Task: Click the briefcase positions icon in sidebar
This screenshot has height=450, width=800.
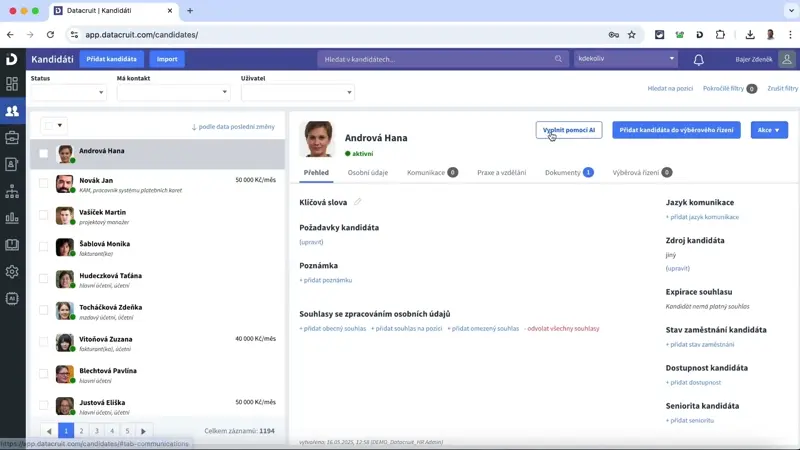Action: click(x=12, y=137)
